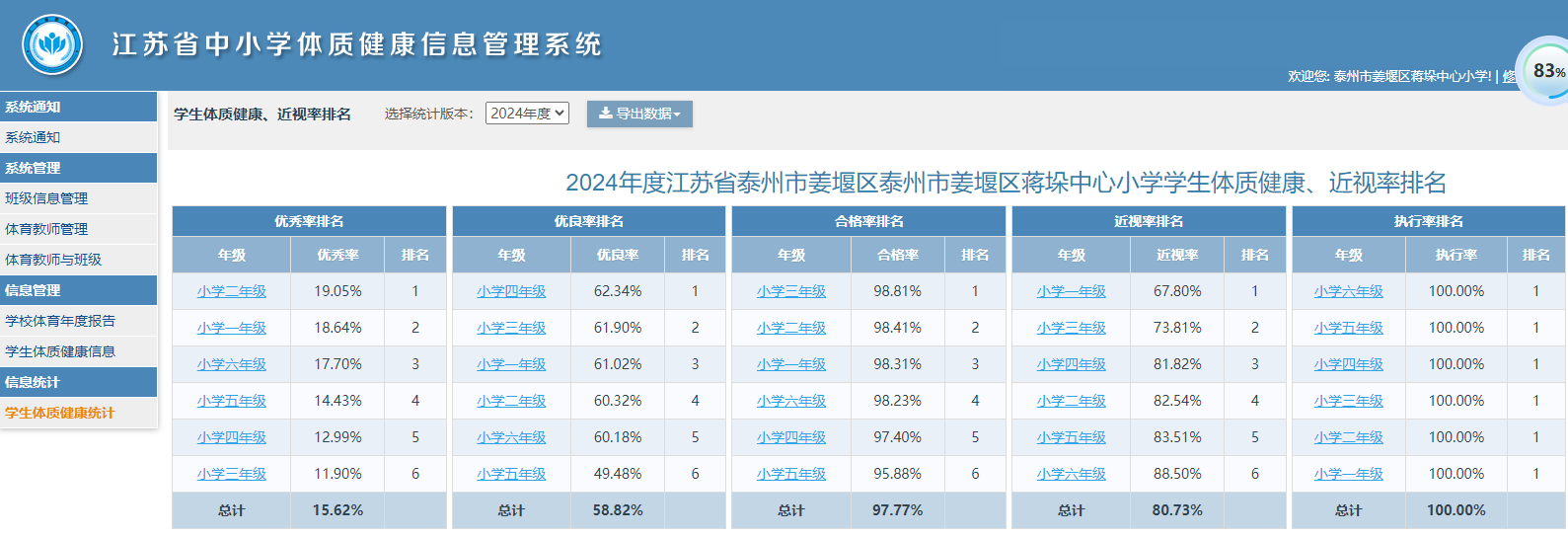Open 小学二年级 link in 优秀率排名 table

(231, 291)
